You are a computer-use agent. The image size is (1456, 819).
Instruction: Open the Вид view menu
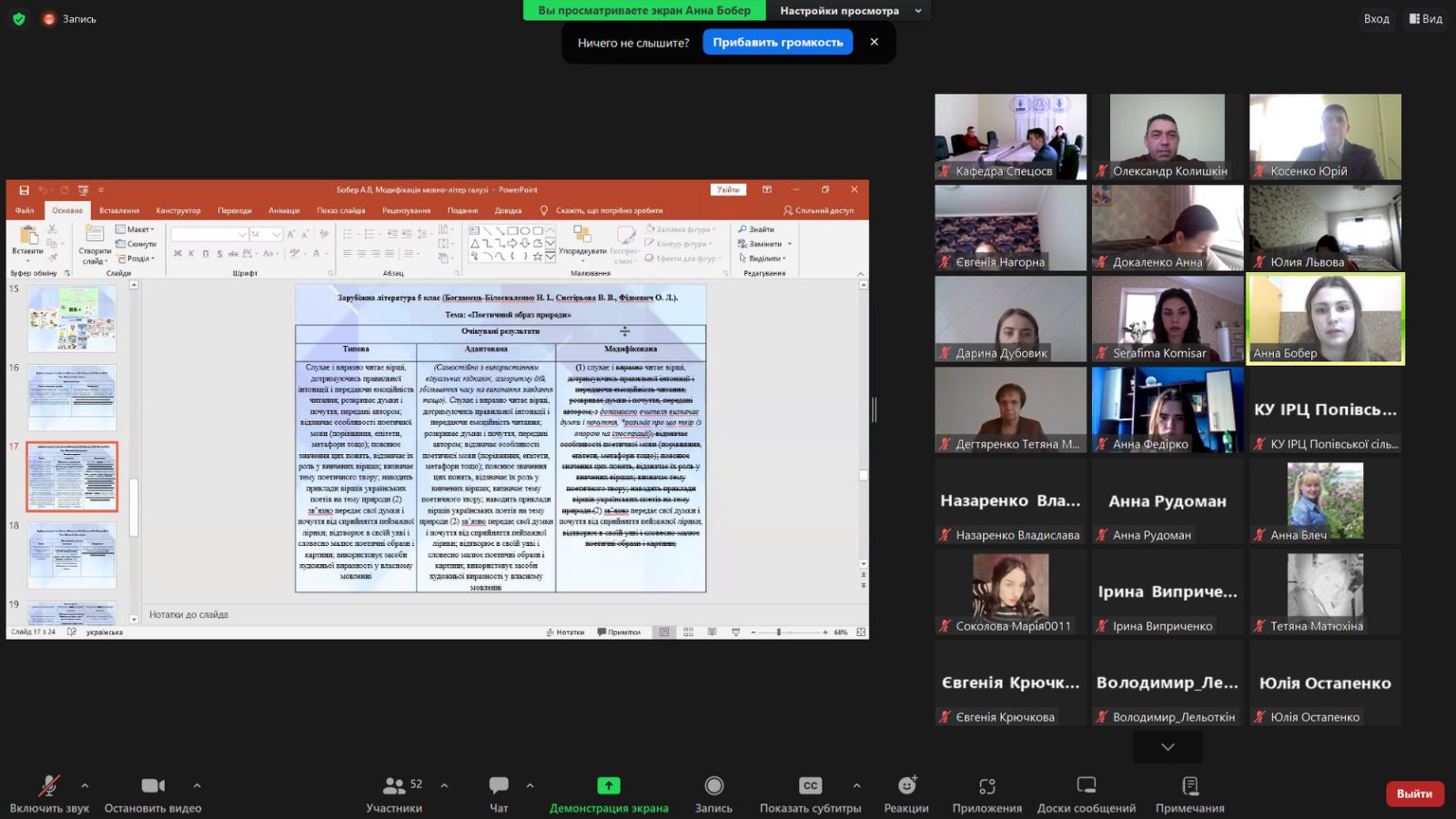[1426, 18]
